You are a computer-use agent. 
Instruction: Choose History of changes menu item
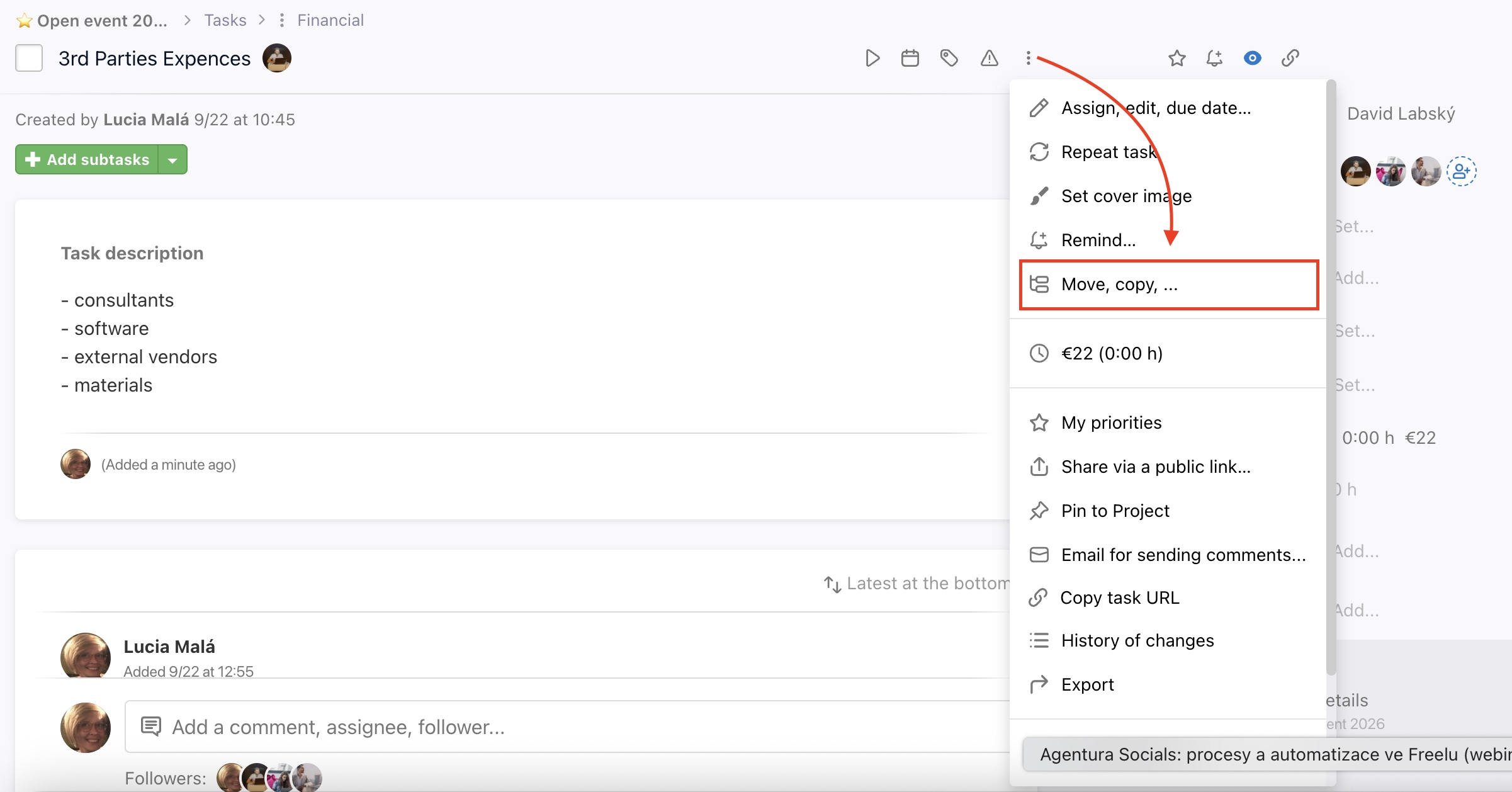tap(1137, 640)
